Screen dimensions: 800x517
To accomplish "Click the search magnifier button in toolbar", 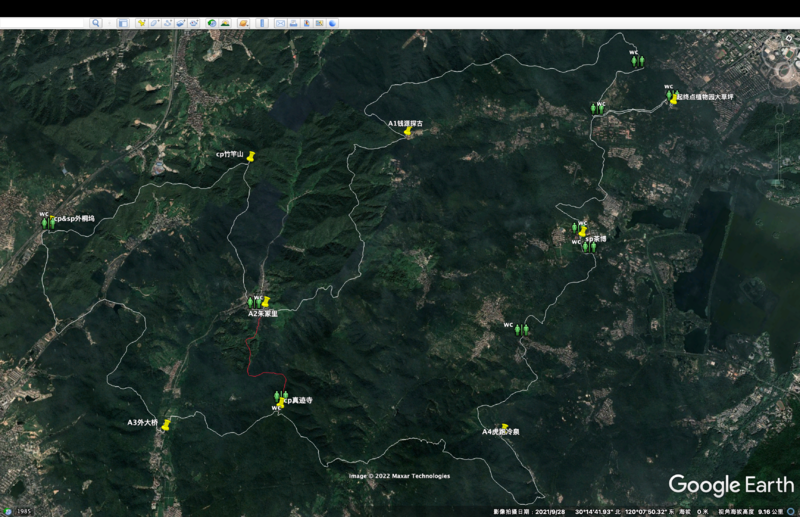I will [96, 22].
